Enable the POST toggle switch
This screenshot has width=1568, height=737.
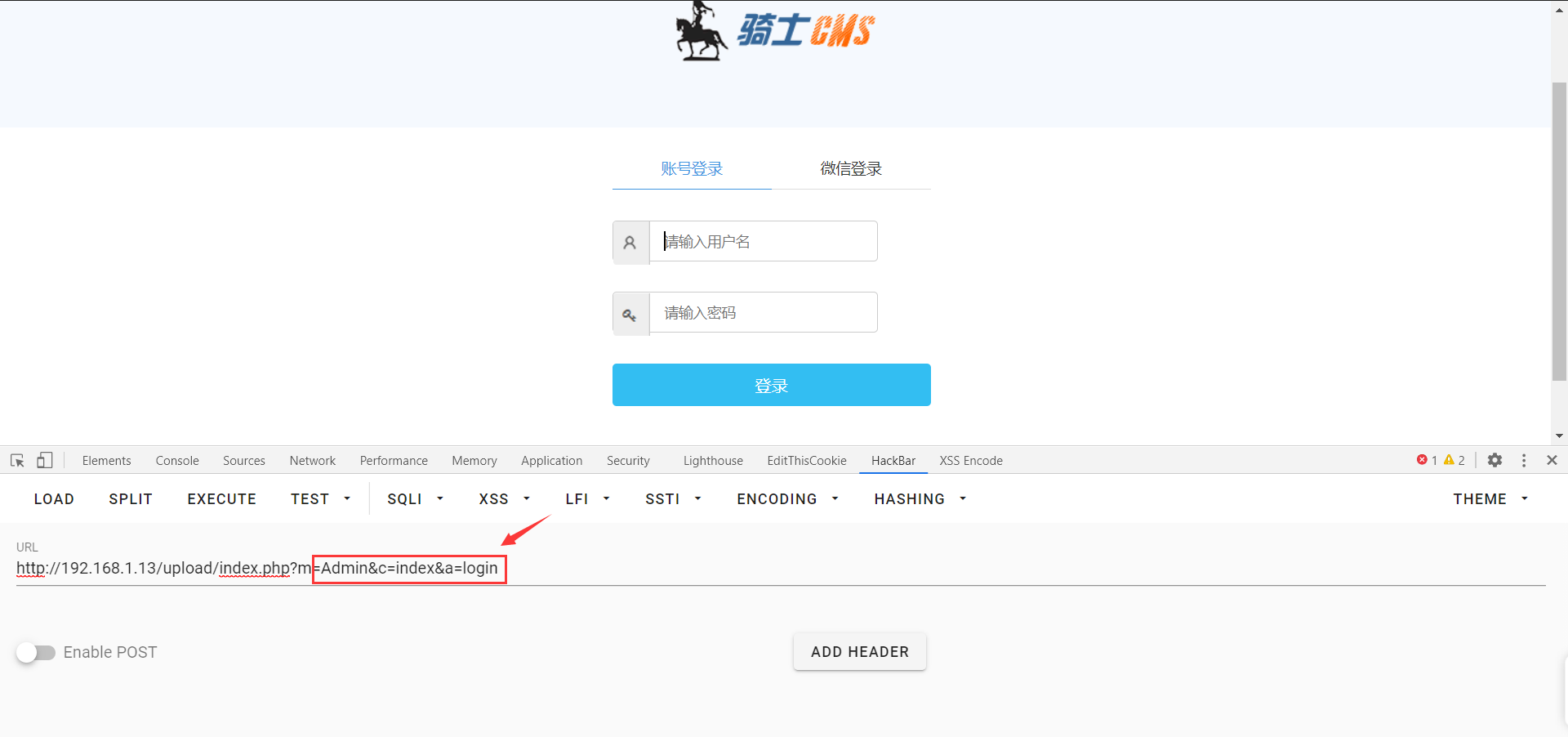pos(36,652)
